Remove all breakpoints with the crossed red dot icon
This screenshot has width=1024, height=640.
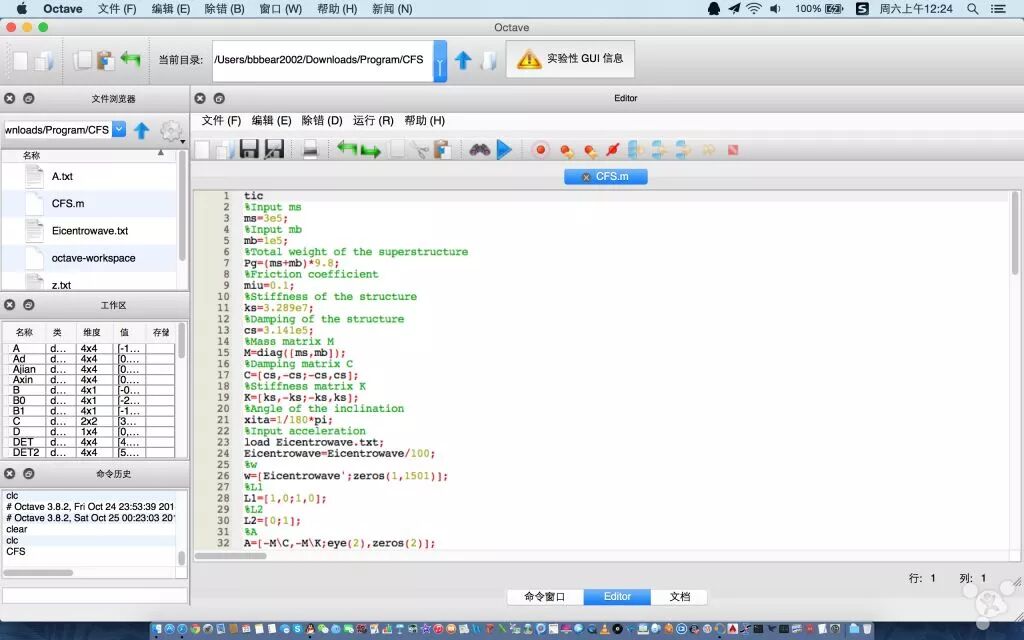(x=613, y=150)
